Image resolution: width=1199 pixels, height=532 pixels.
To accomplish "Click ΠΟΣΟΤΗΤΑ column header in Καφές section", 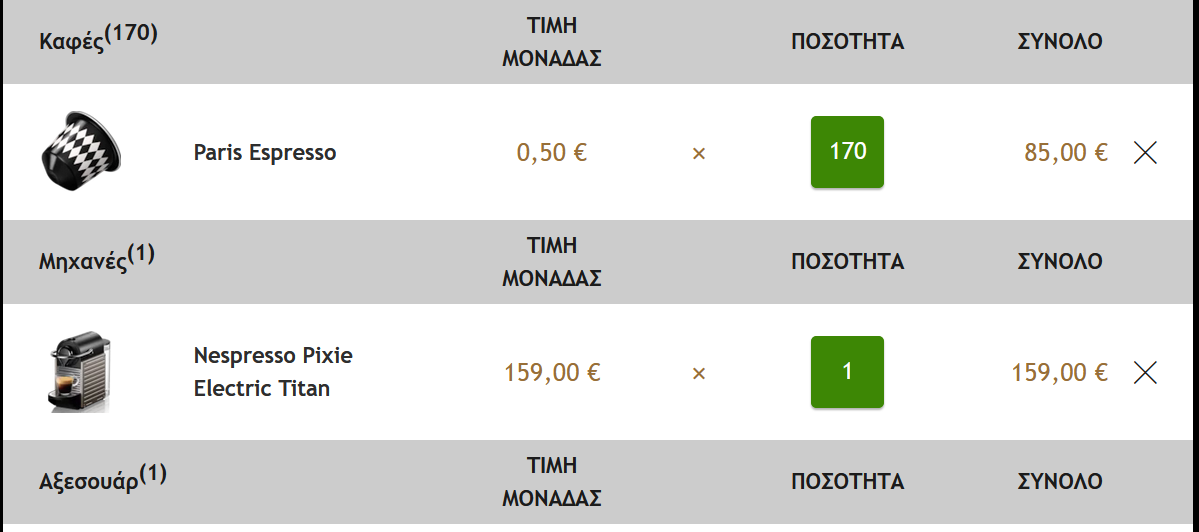I will click(x=847, y=41).
